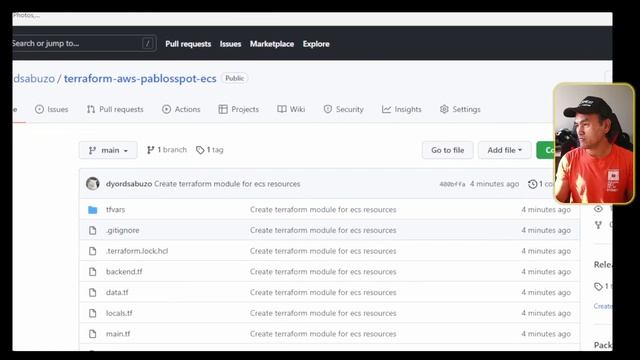Click the tfvars folder icon

(93, 210)
